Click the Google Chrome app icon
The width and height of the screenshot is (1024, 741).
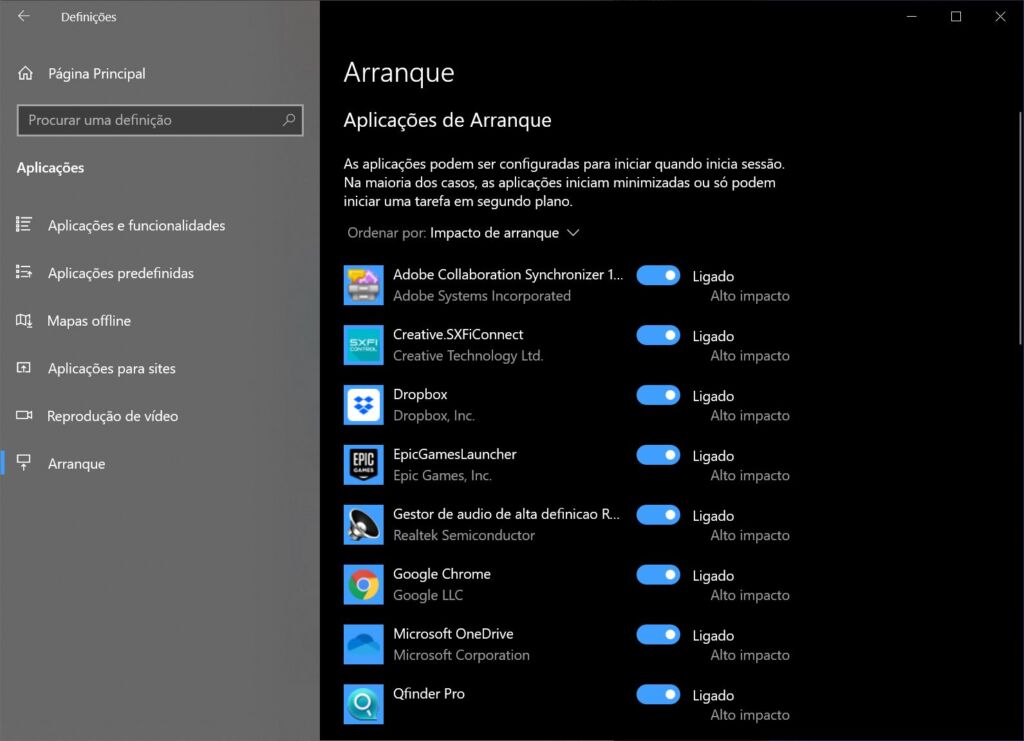[x=364, y=585]
